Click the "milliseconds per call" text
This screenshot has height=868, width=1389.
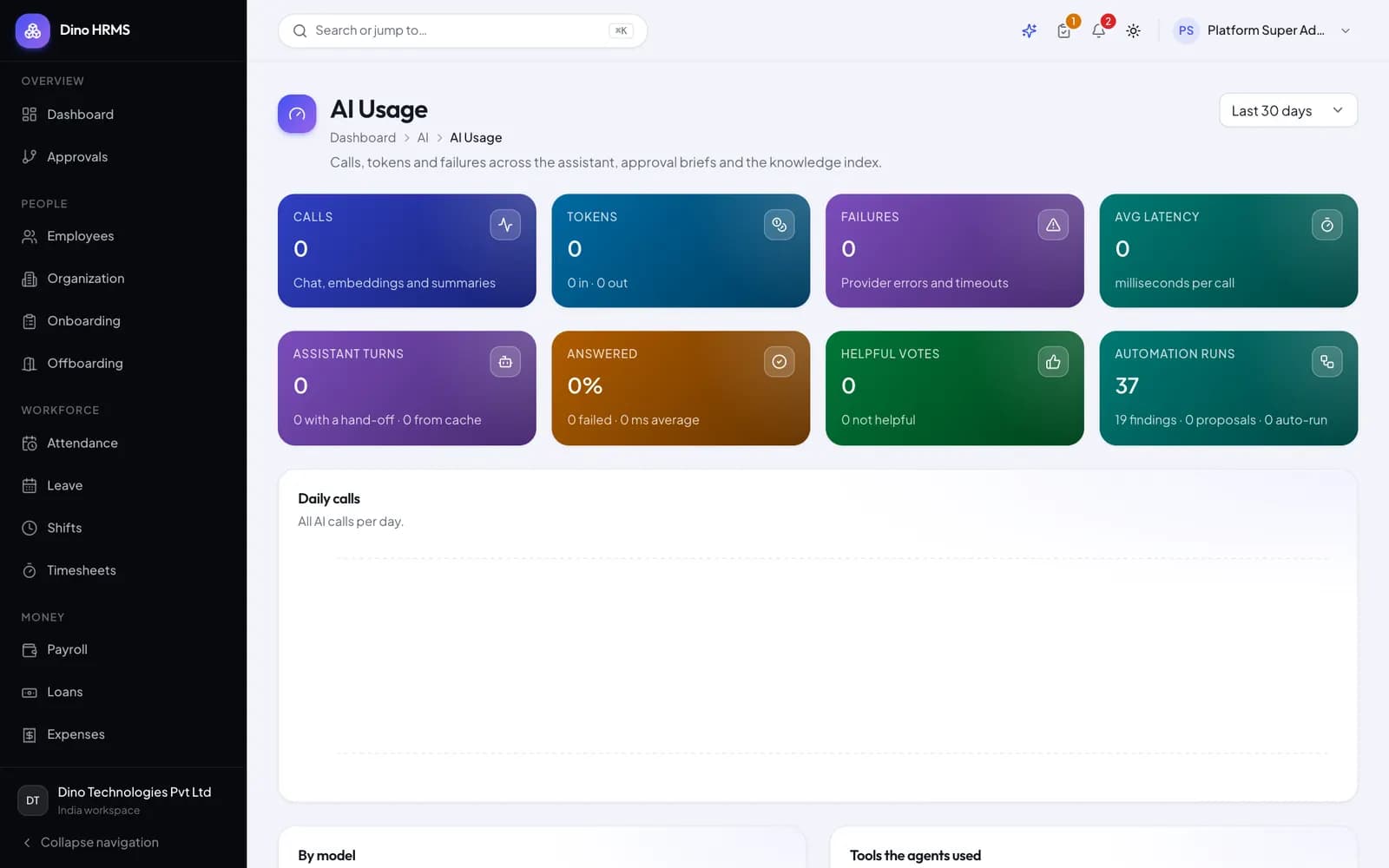point(1175,283)
